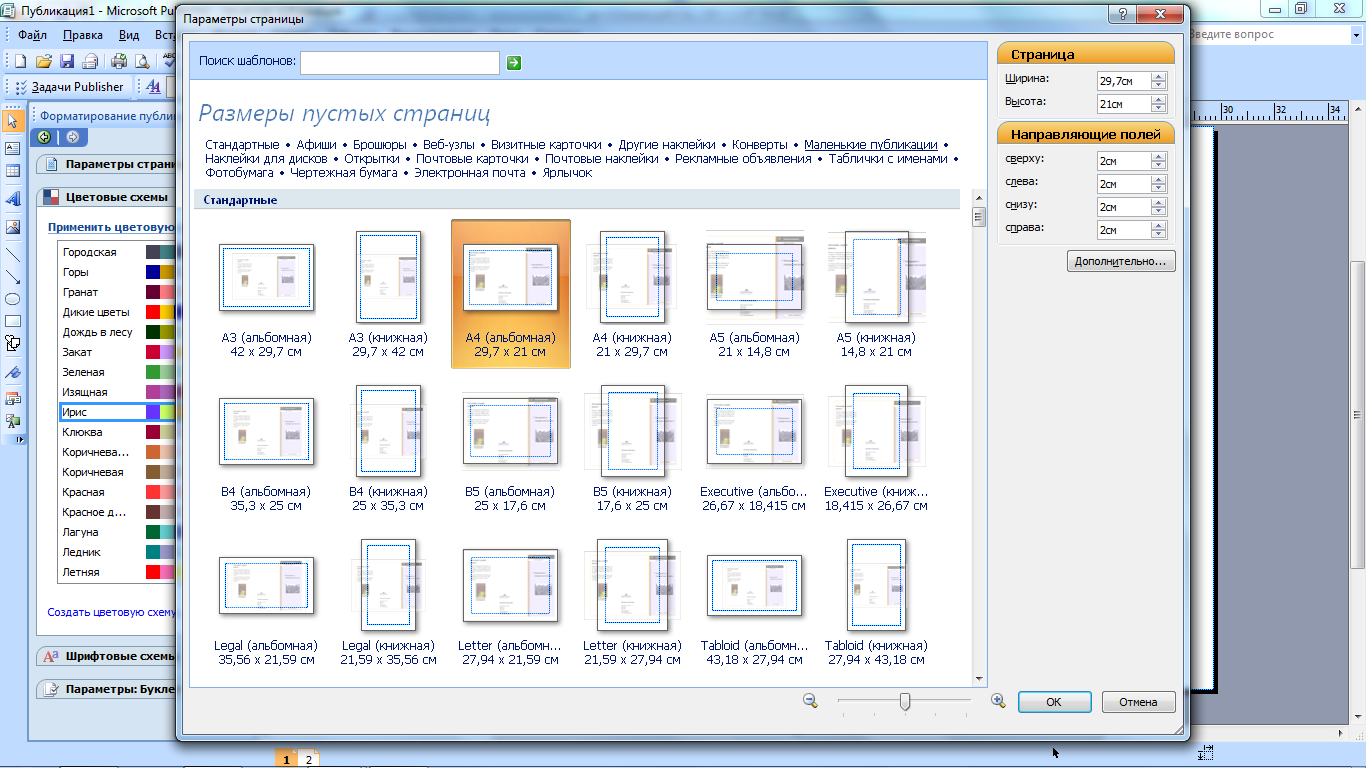Click the template list scrollbar up arrow

click(x=978, y=198)
